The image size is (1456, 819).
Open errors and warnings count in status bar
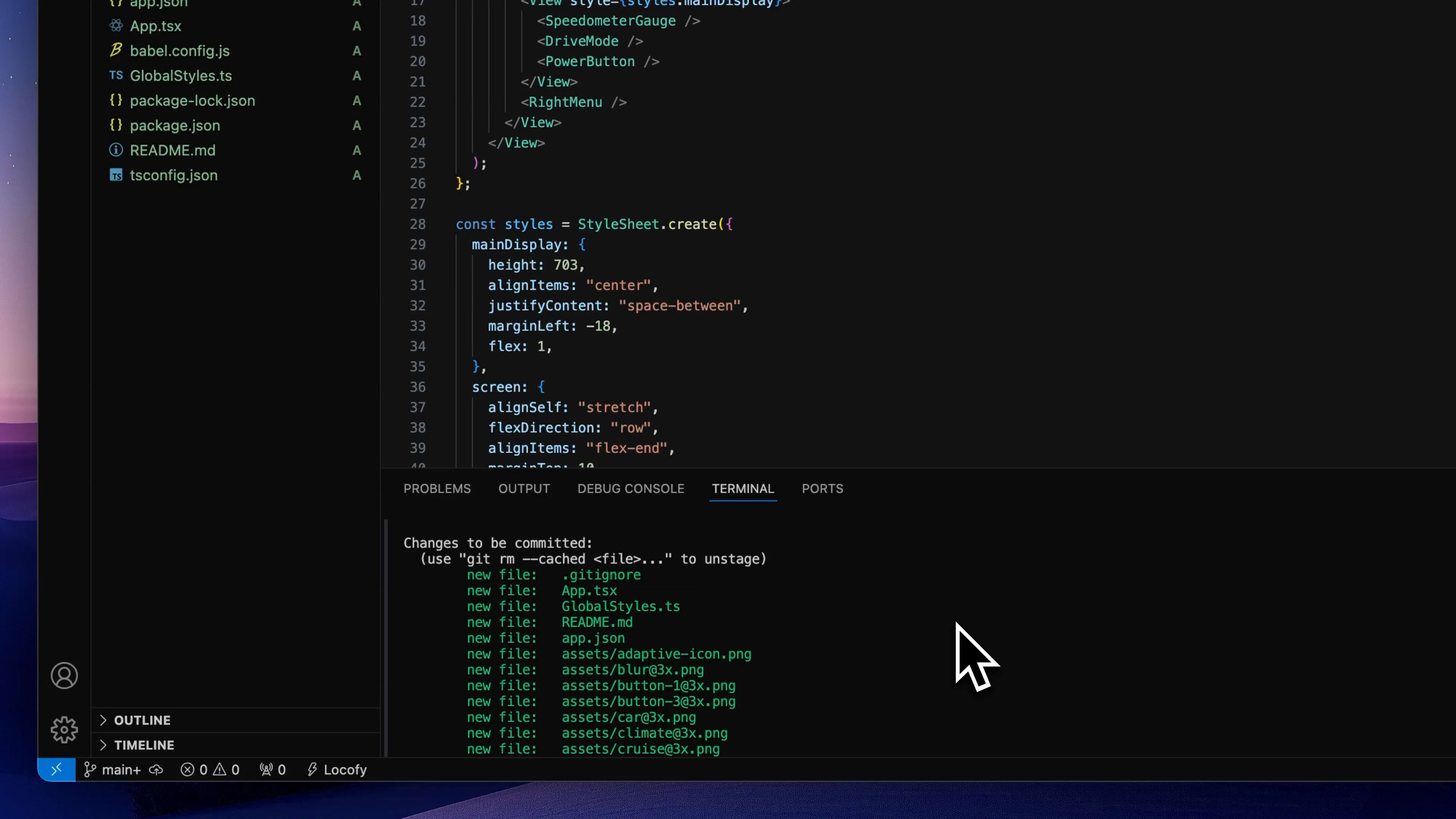point(210,770)
